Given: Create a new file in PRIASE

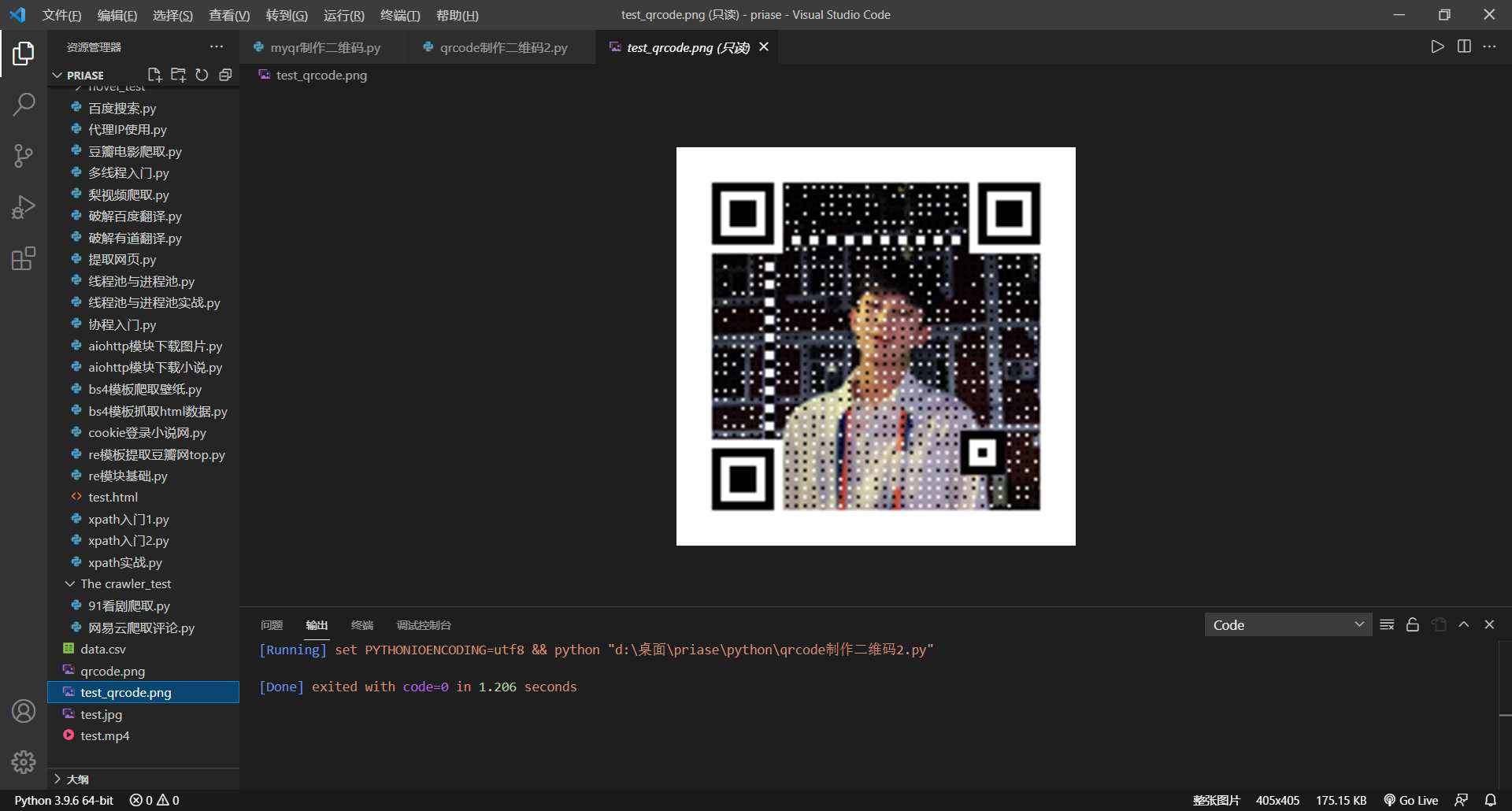Looking at the screenshot, I should [154, 75].
